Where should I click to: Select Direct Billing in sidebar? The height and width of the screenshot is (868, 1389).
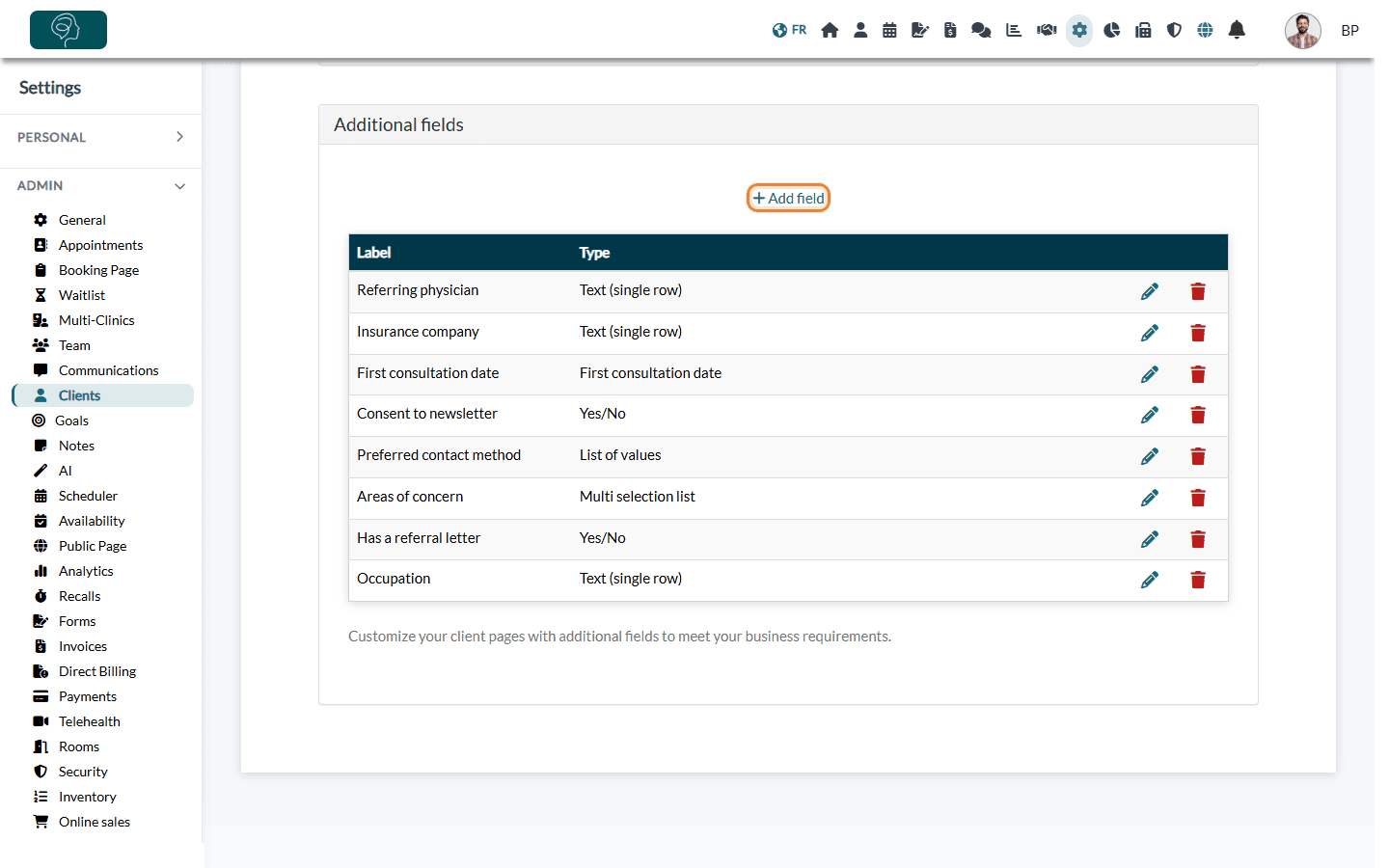(97, 671)
